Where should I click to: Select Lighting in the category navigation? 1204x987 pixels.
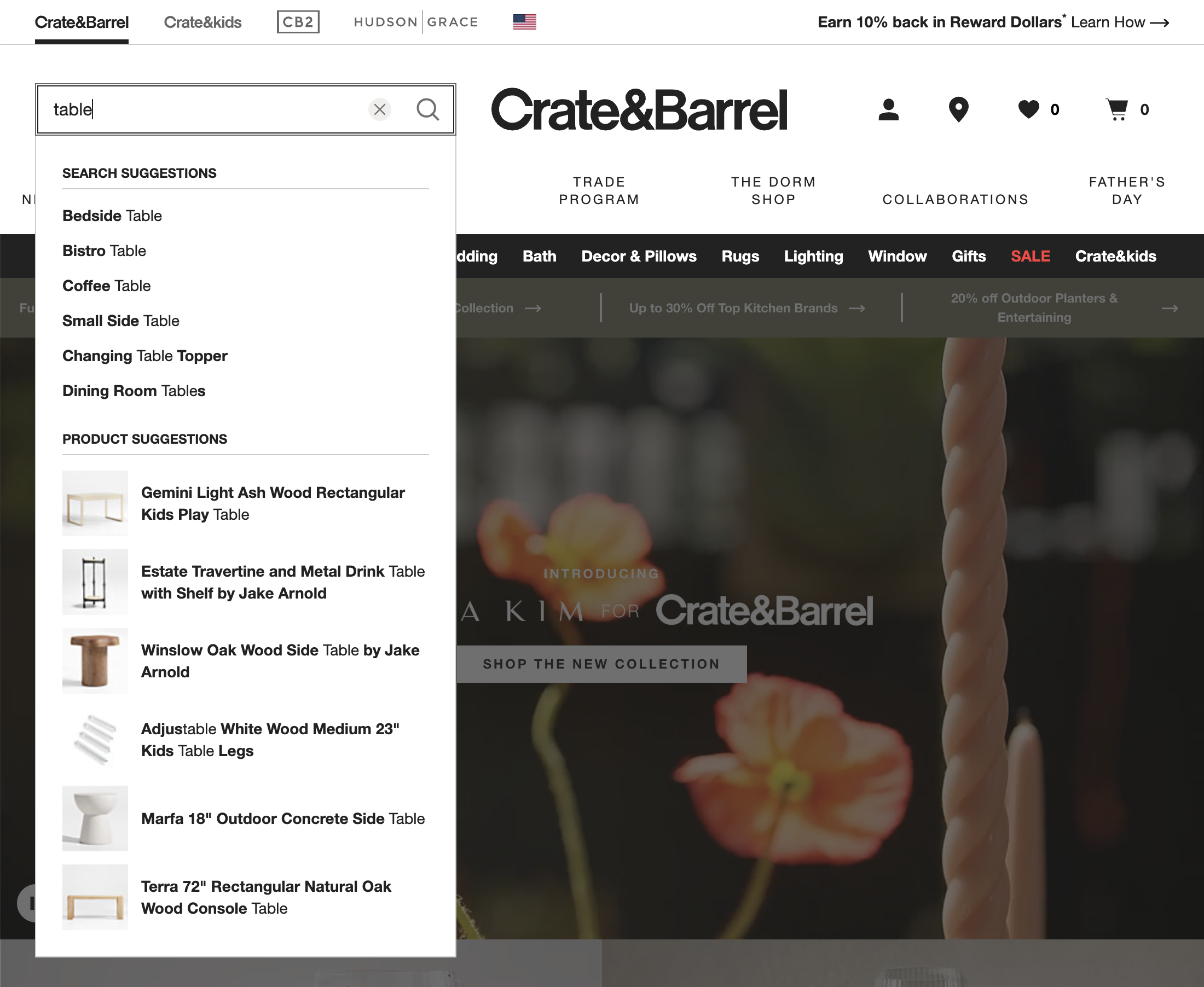pos(813,256)
